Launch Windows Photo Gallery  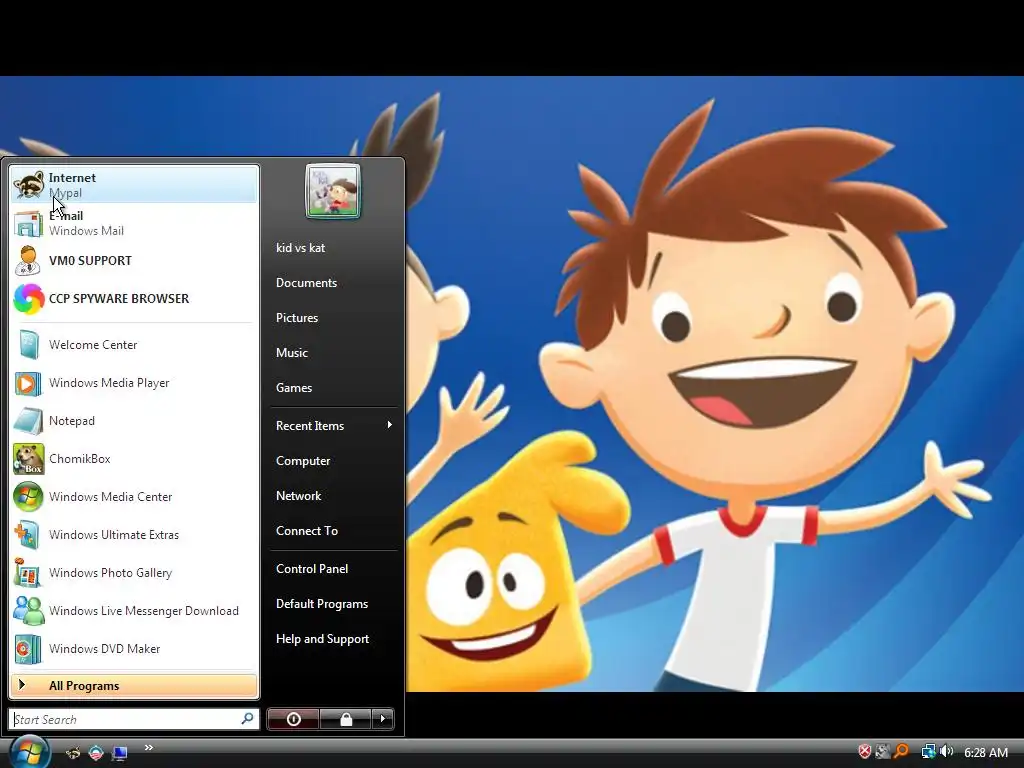pyautogui.click(x=134, y=573)
